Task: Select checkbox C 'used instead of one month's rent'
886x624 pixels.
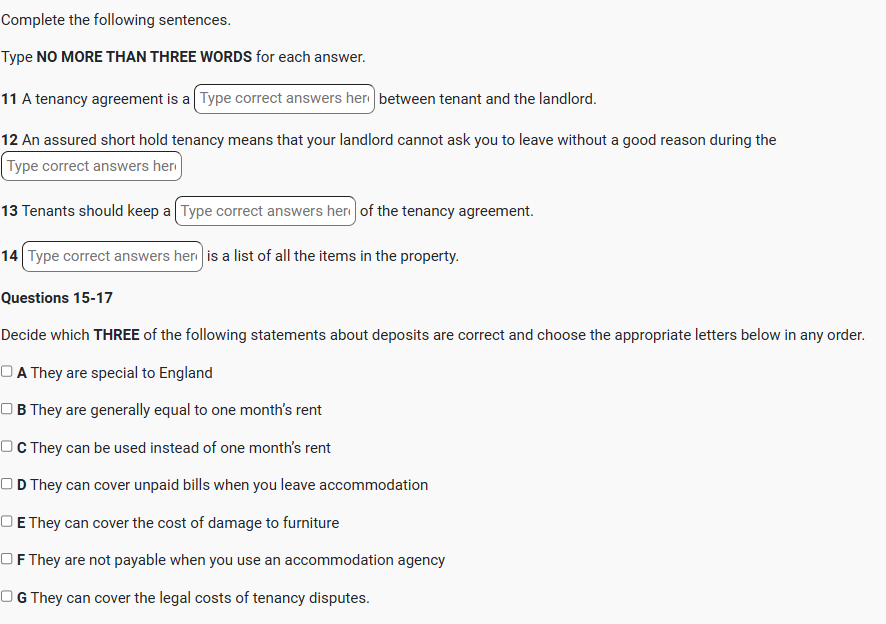Action: pyautogui.click(x=7, y=447)
